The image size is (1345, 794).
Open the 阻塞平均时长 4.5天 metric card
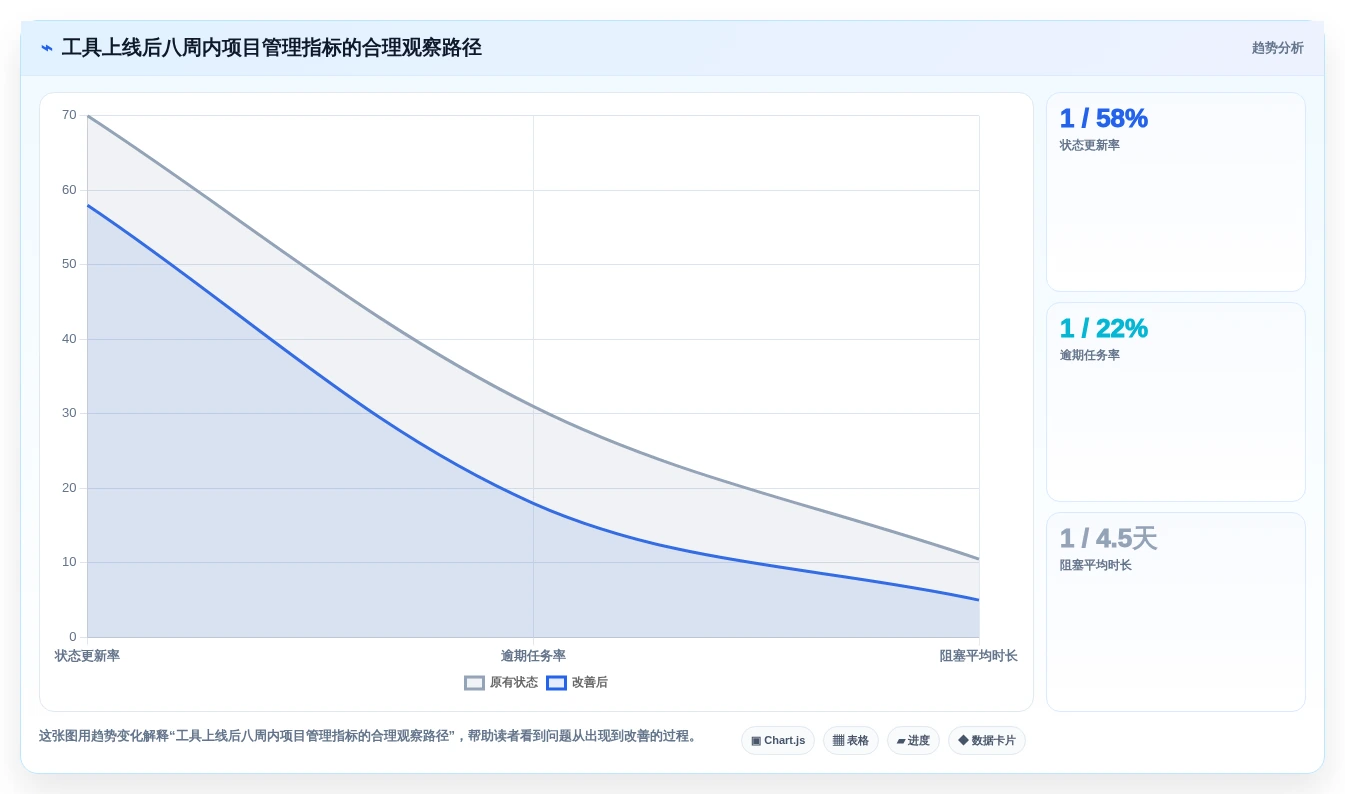point(1175,612)
